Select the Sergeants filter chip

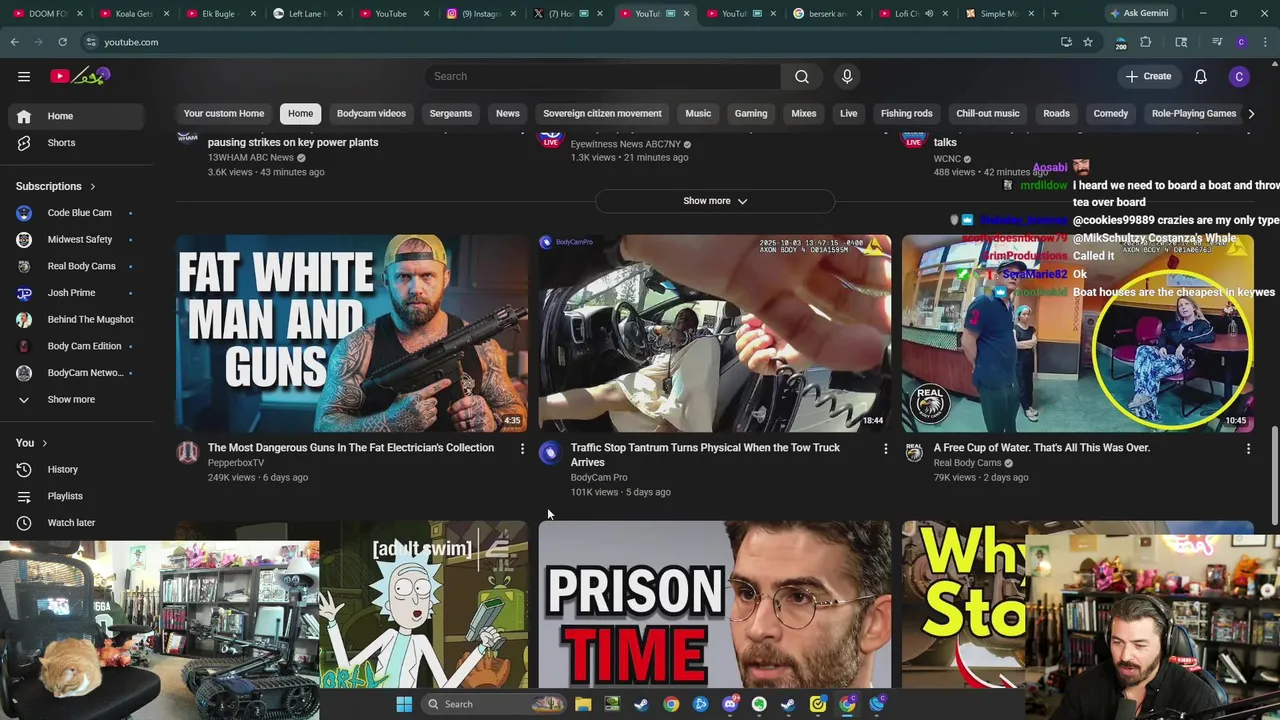[450, 113]
